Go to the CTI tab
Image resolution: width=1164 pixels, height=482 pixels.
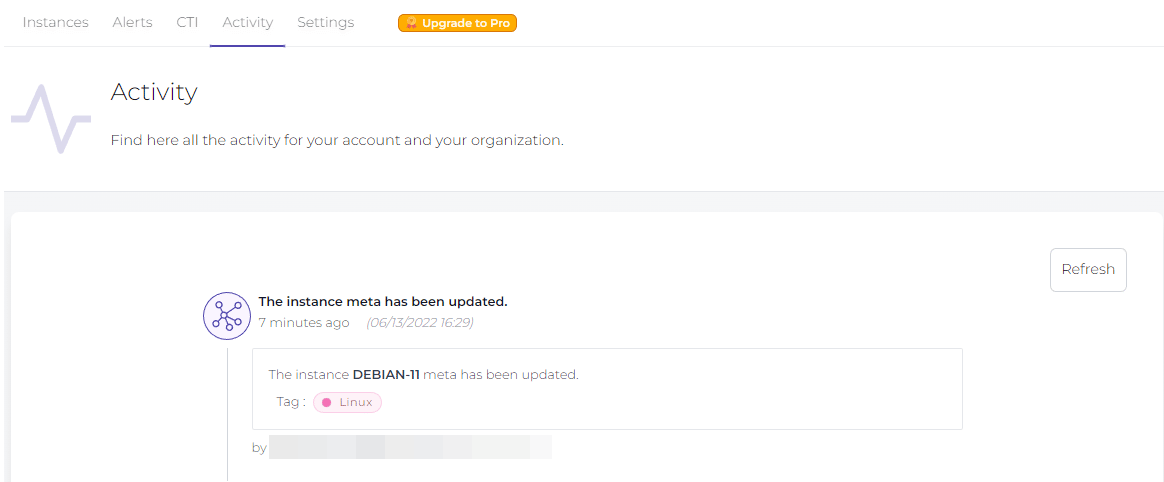187,22
